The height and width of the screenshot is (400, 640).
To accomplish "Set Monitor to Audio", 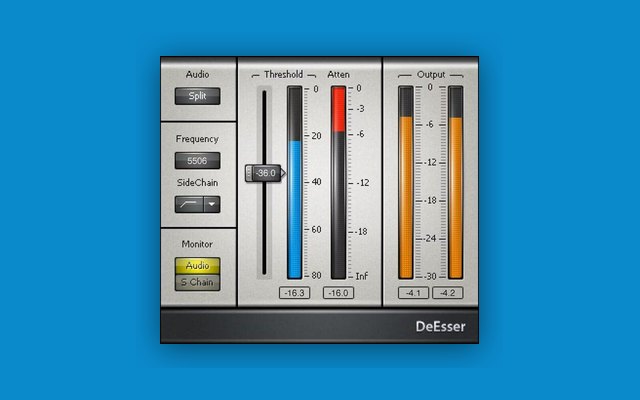I will (x=198, y=266).
